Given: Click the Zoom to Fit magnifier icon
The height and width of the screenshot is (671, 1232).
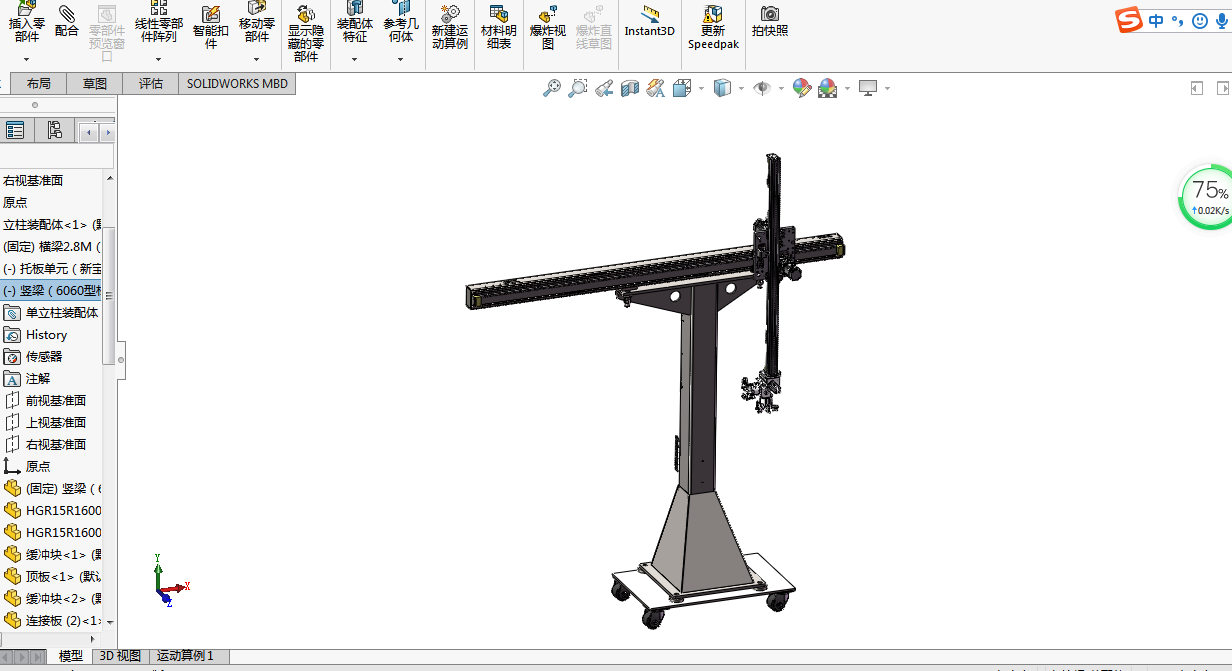Looking at the screenshot, I should [x=552, y=88].
